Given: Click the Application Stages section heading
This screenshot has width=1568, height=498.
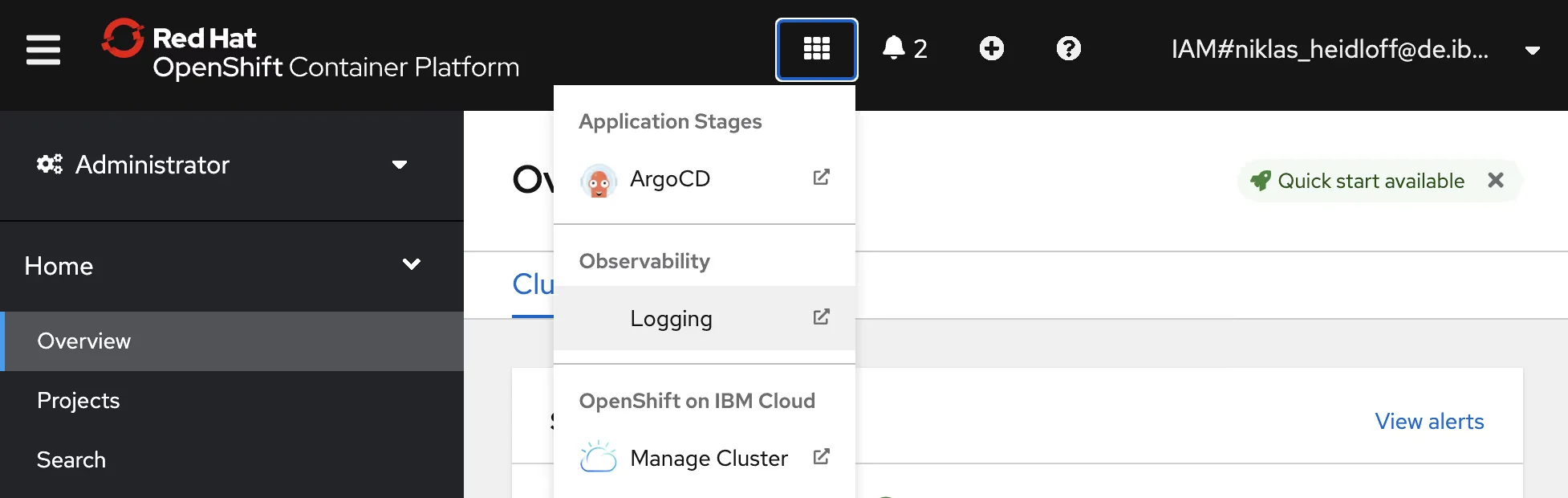Looking at the screenshot, I should pyautogui.click(x=670, y=122).
